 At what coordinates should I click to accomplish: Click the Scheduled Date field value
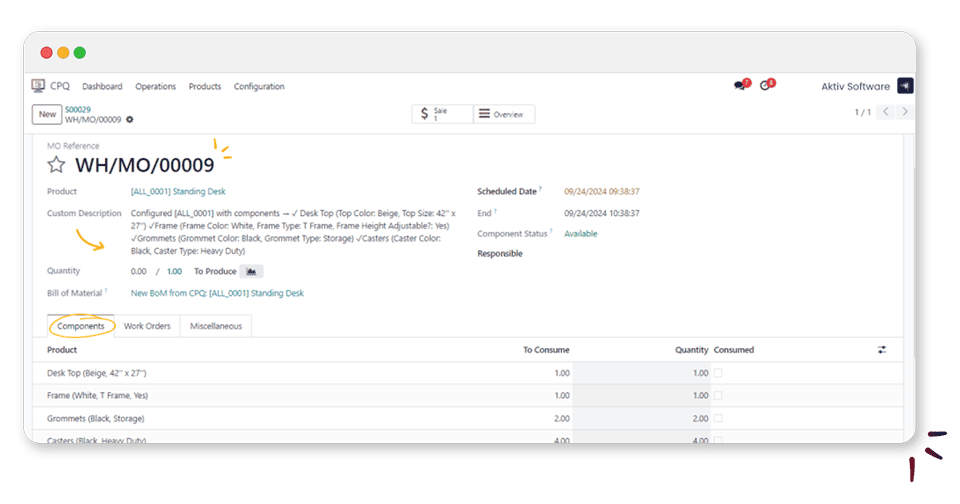(x=601, y=191)
